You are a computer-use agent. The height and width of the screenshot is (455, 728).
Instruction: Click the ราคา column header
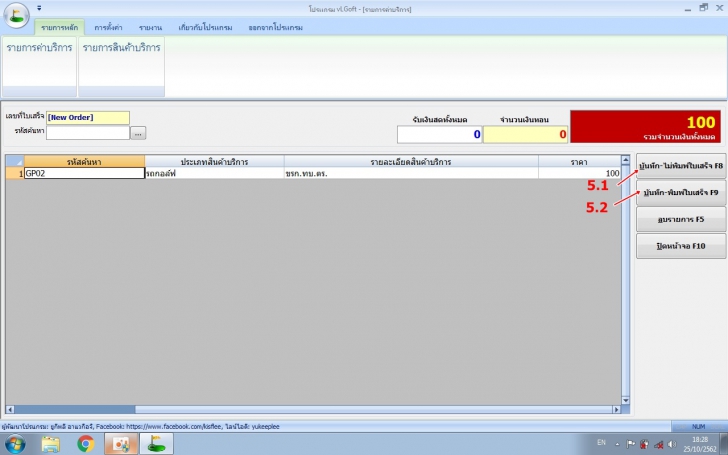pyautogui.click(x=579, y=162)
